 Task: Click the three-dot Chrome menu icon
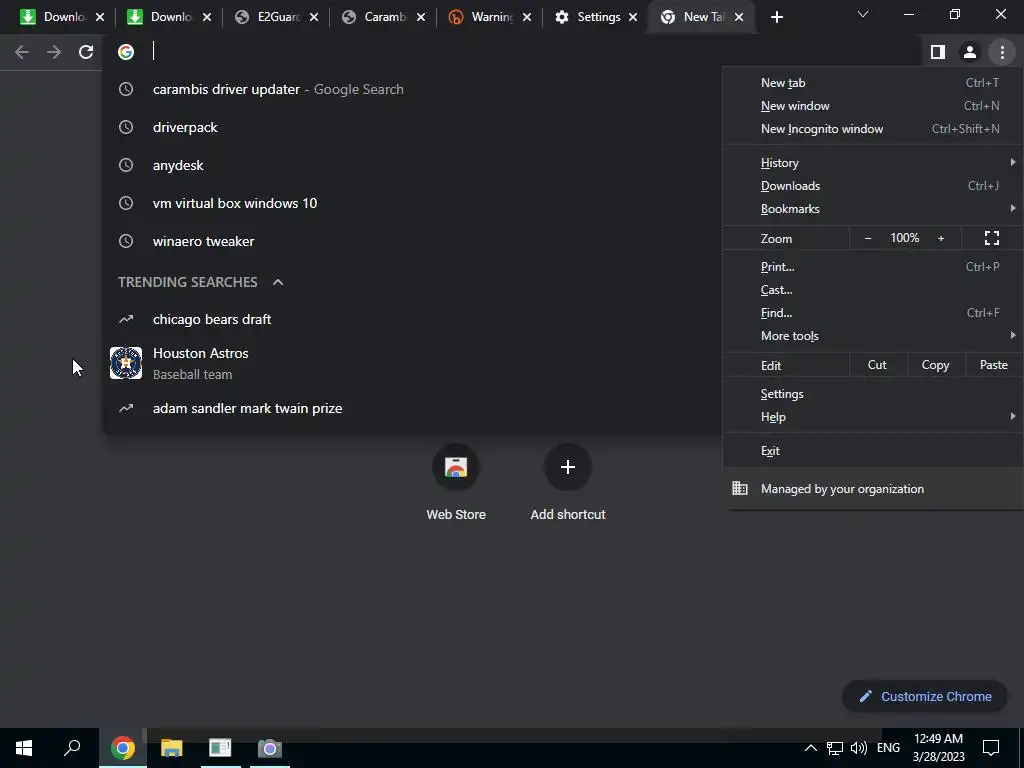(1002, 52)
